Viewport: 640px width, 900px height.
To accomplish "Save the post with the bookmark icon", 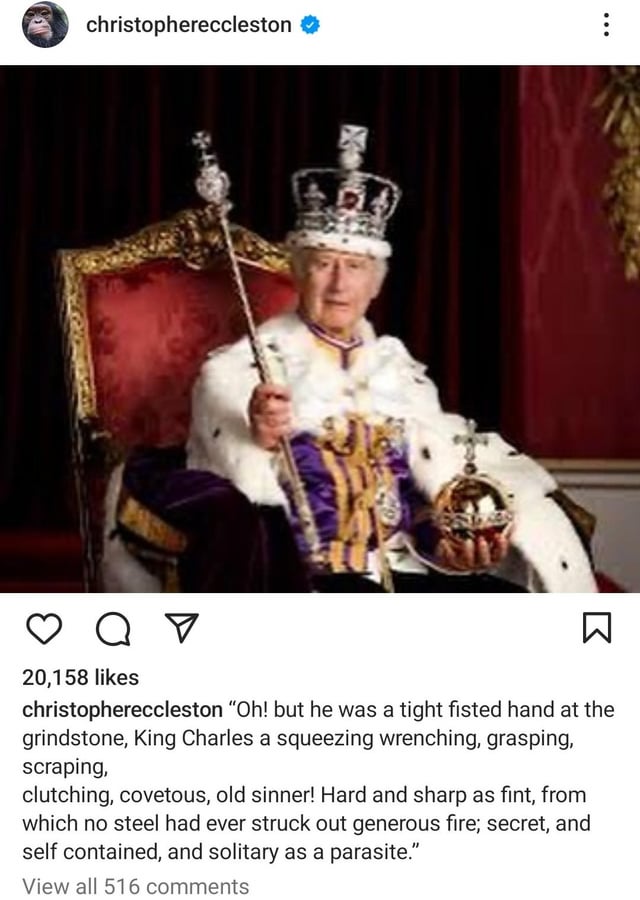I will pyautogui.click(x=597, y=628).
